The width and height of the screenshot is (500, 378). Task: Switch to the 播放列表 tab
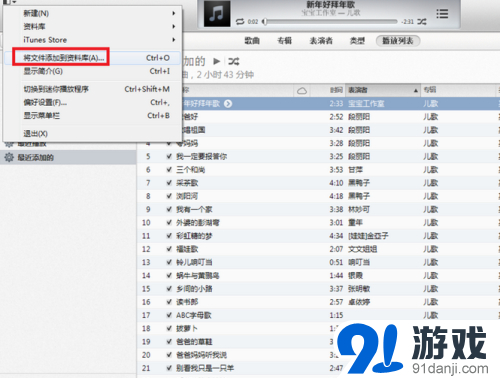398,41
